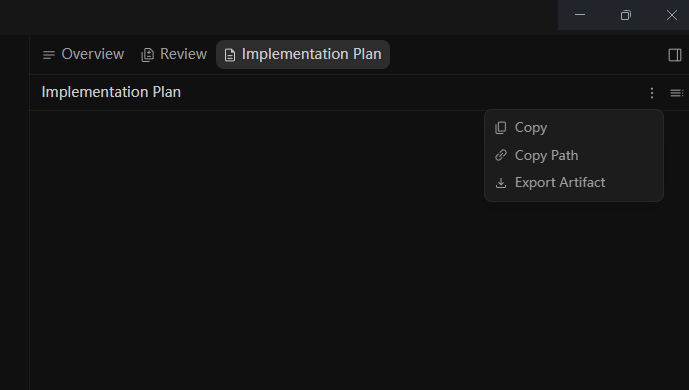The width and height of the screenshot is (689, 390).
Task: Close the three-dot more options menu
Action: click(652, 93)
